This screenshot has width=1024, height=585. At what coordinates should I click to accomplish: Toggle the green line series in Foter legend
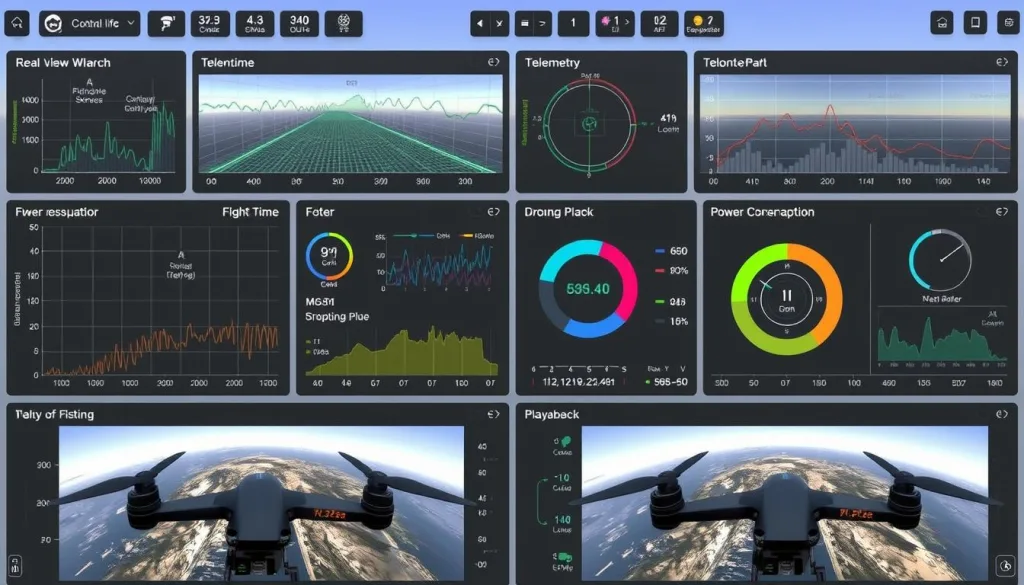pos(405,236)
